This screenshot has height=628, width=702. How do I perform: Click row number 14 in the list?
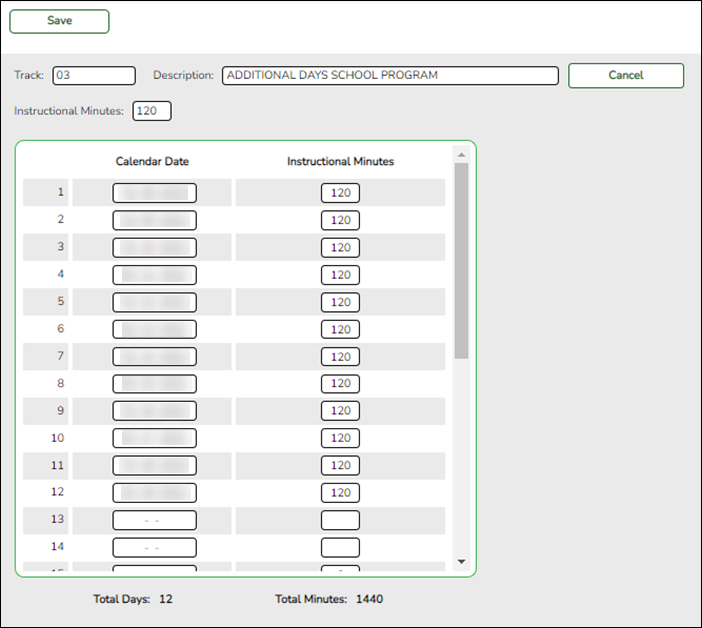point(57,547)
